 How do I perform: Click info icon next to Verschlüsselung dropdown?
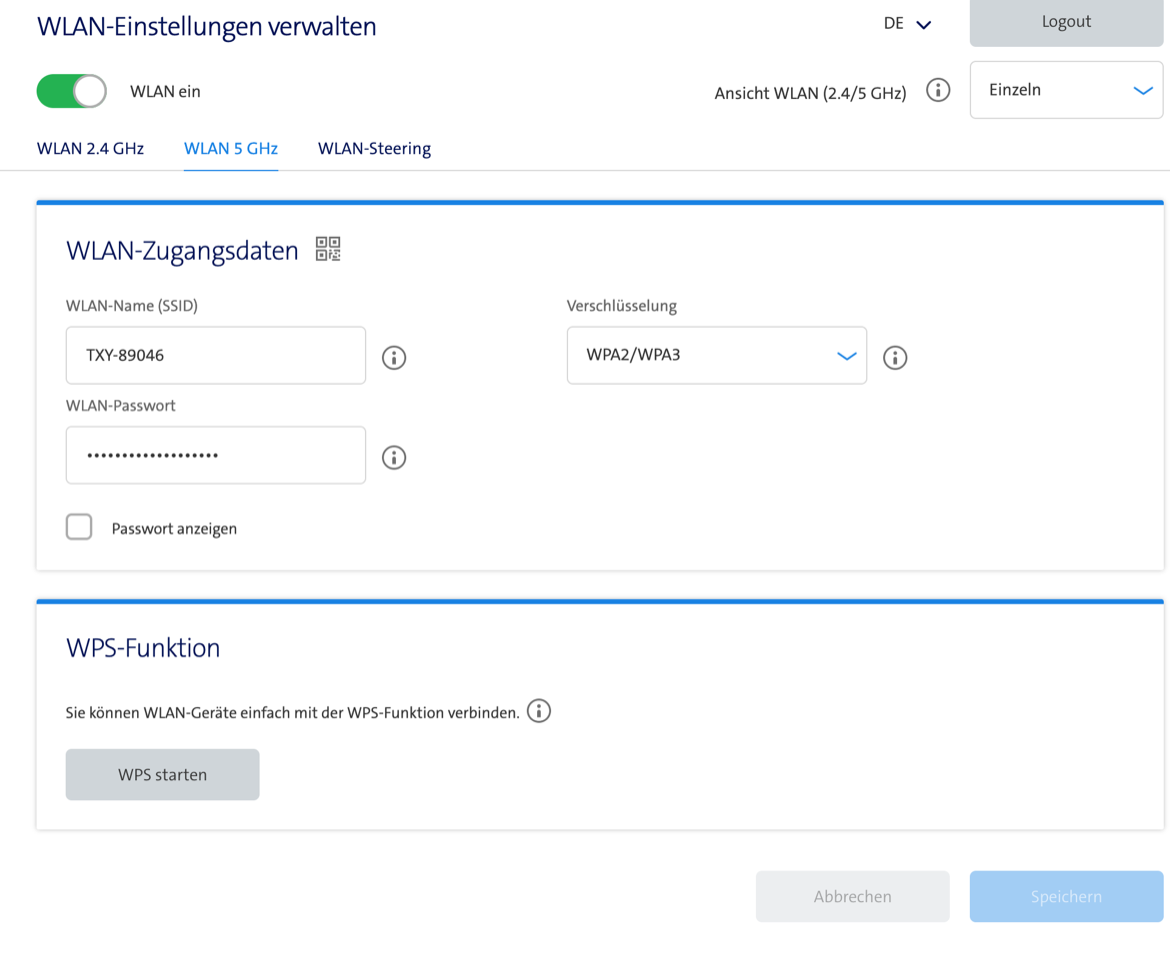pos(895,357)
